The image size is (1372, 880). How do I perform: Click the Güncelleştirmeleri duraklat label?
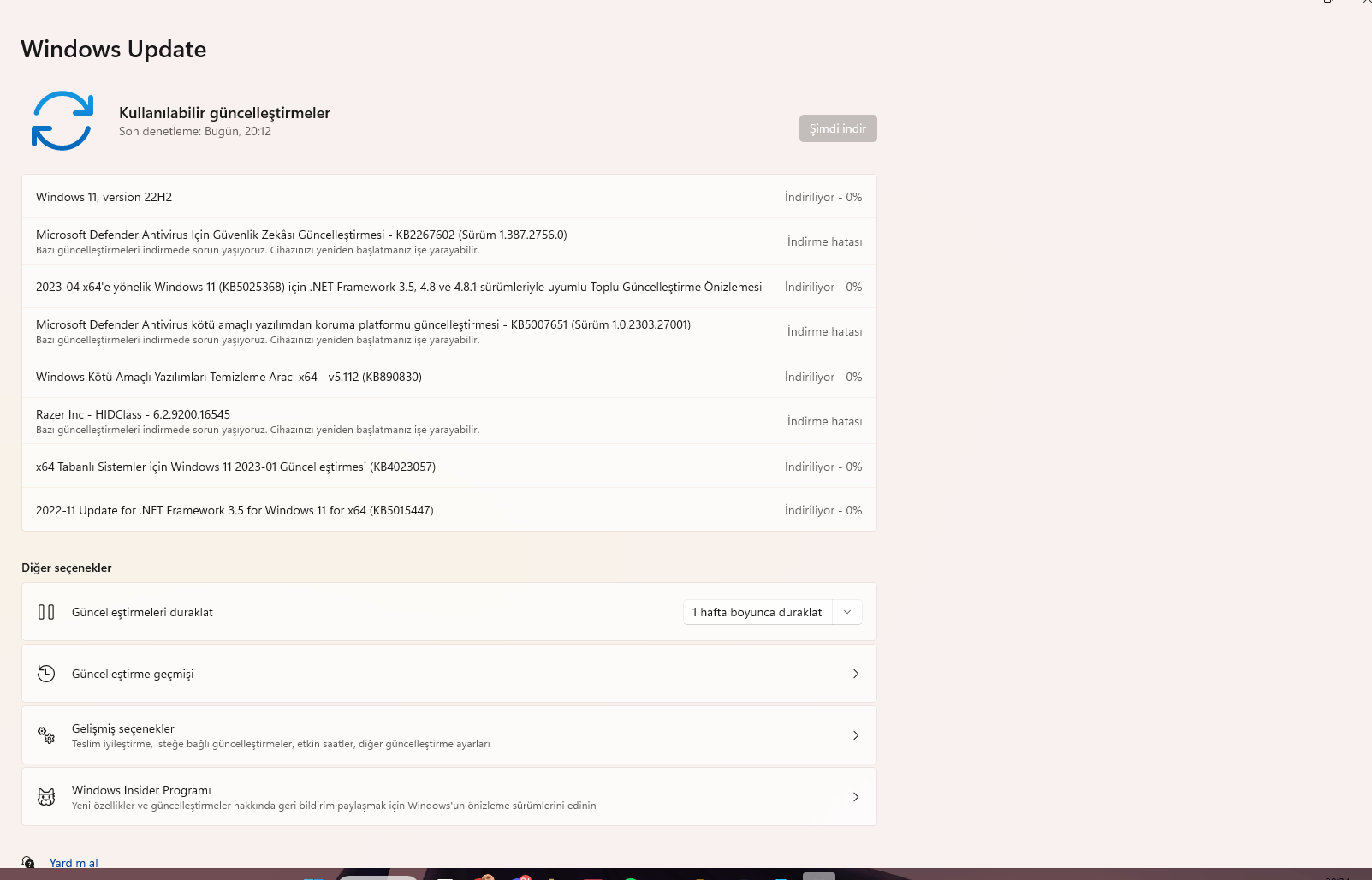tap(142, 612)
